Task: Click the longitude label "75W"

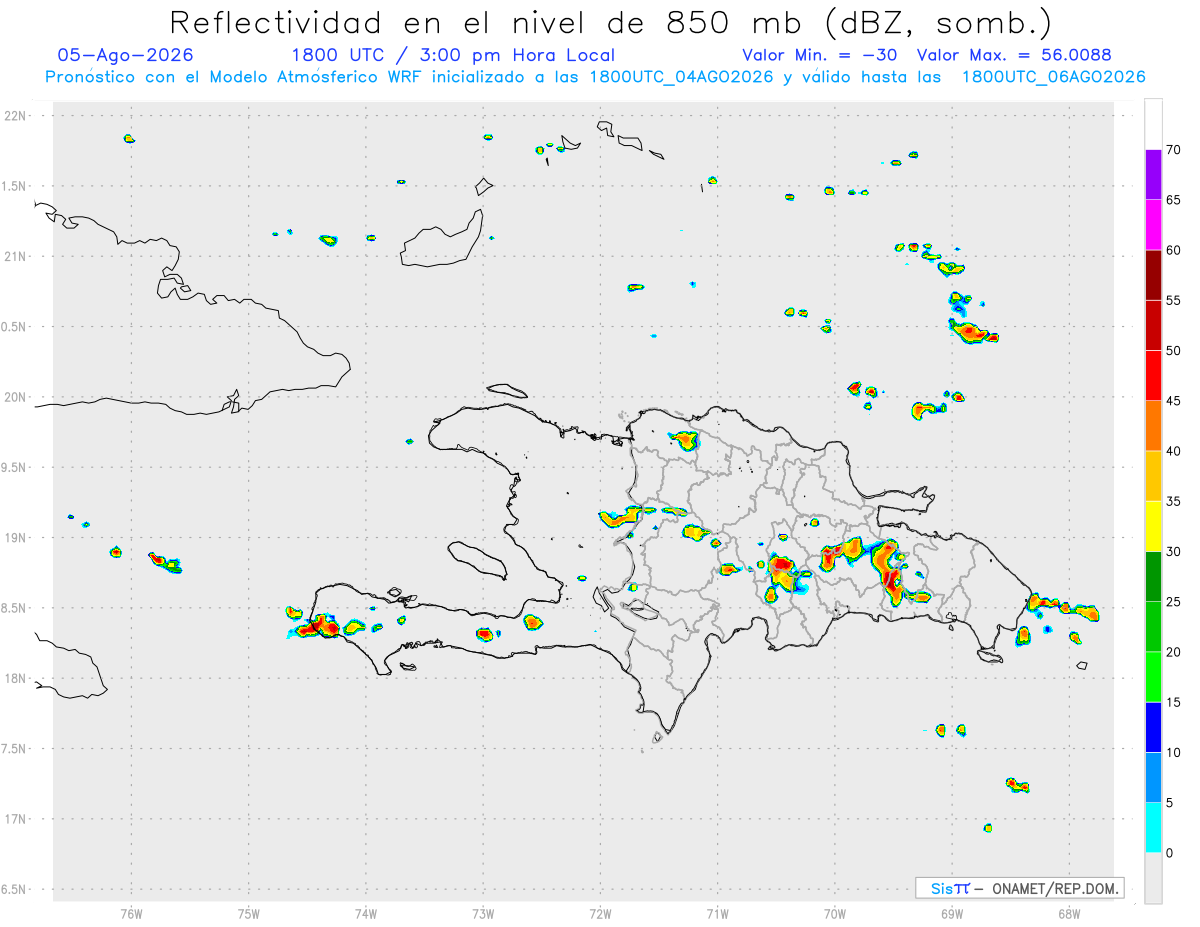Action: (248, 914)
